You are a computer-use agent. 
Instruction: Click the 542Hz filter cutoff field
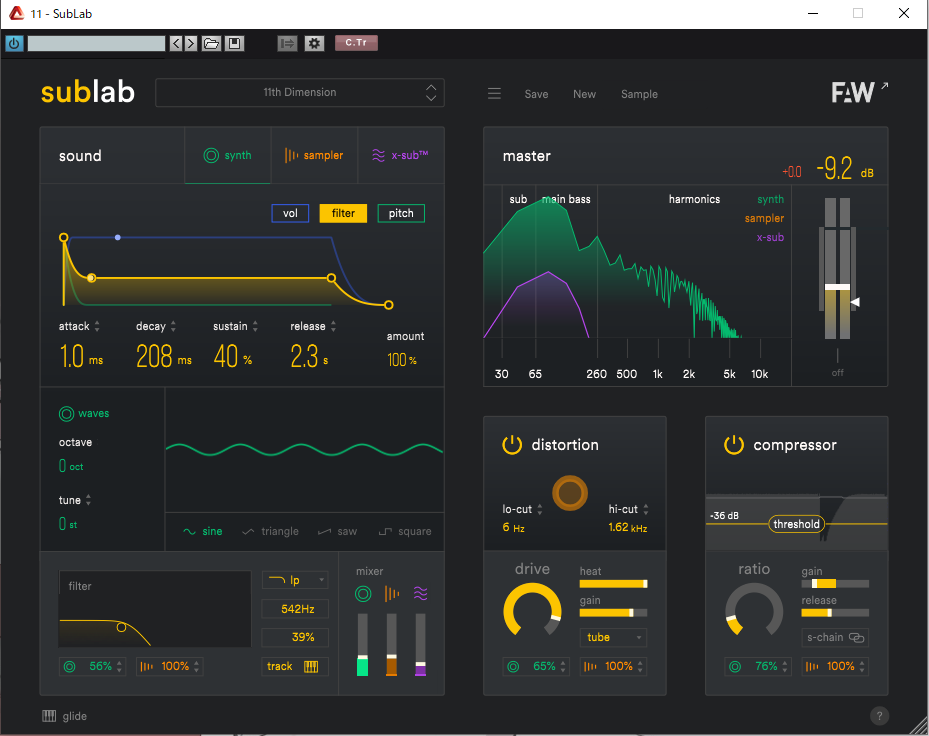[295, 609]
